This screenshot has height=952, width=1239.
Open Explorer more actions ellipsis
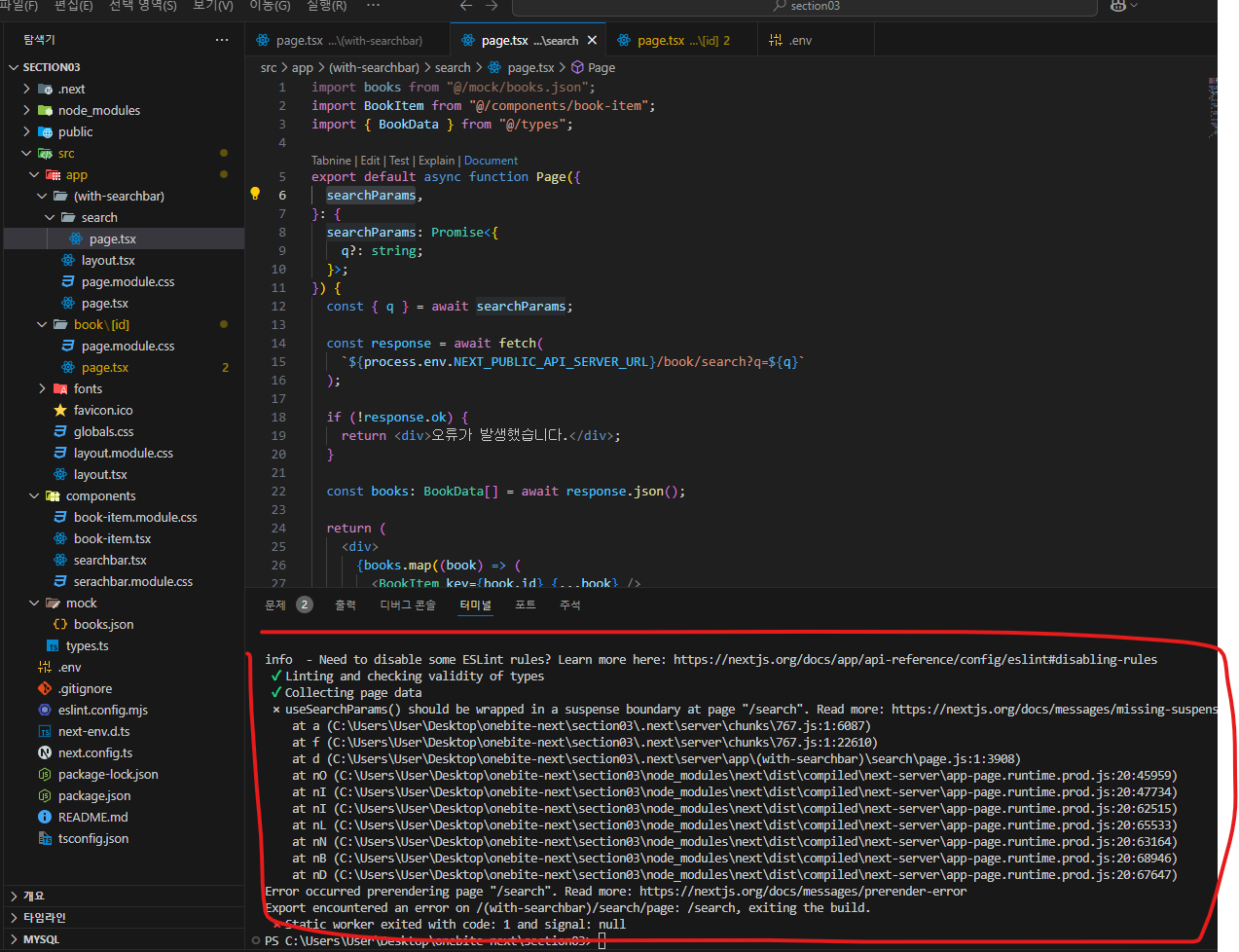(222, 40)
